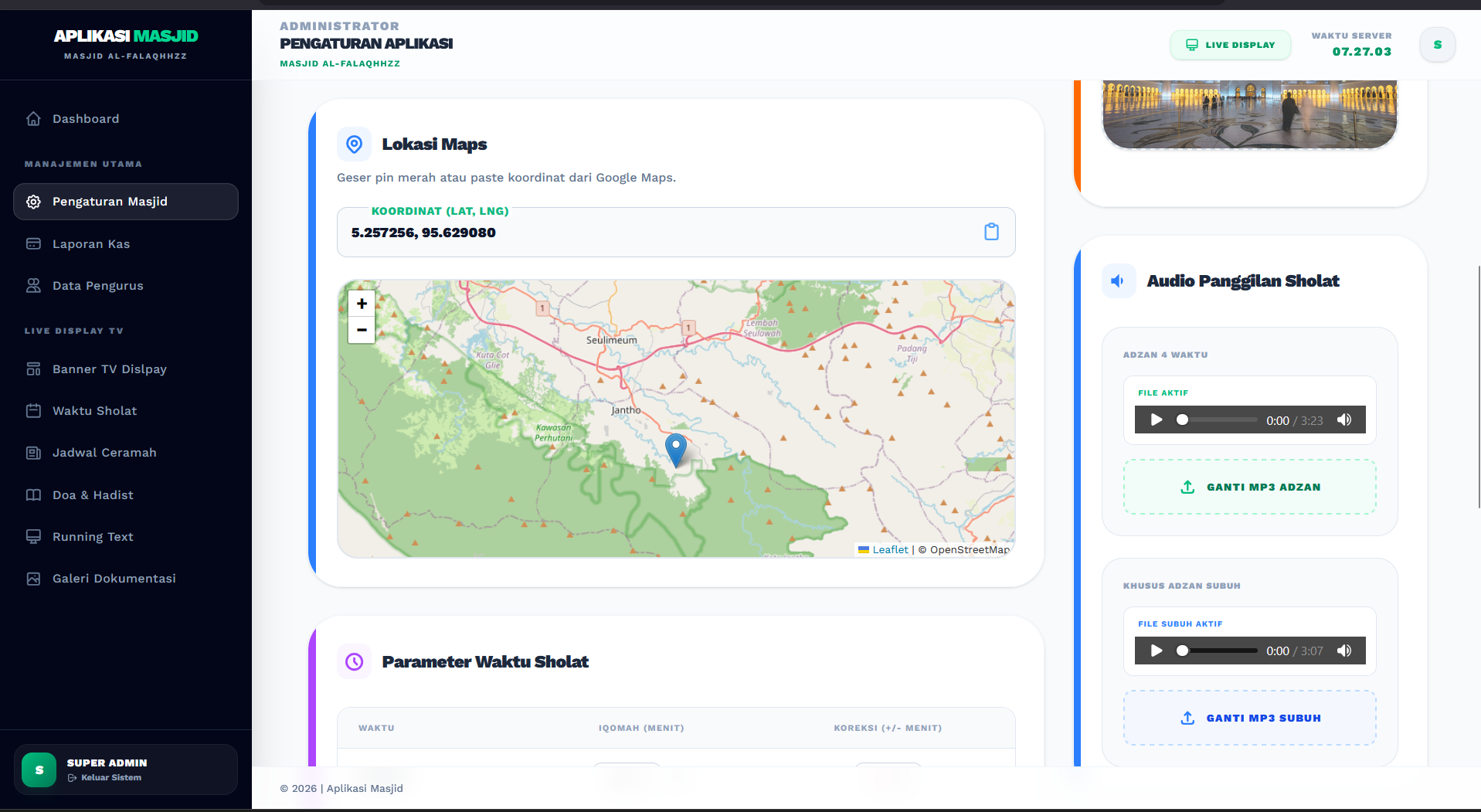Seek the Adzan 4 Waktu audio slider
This screenshot has height=812, width=1481.
pyautogui.click(x=1218, y=420)
